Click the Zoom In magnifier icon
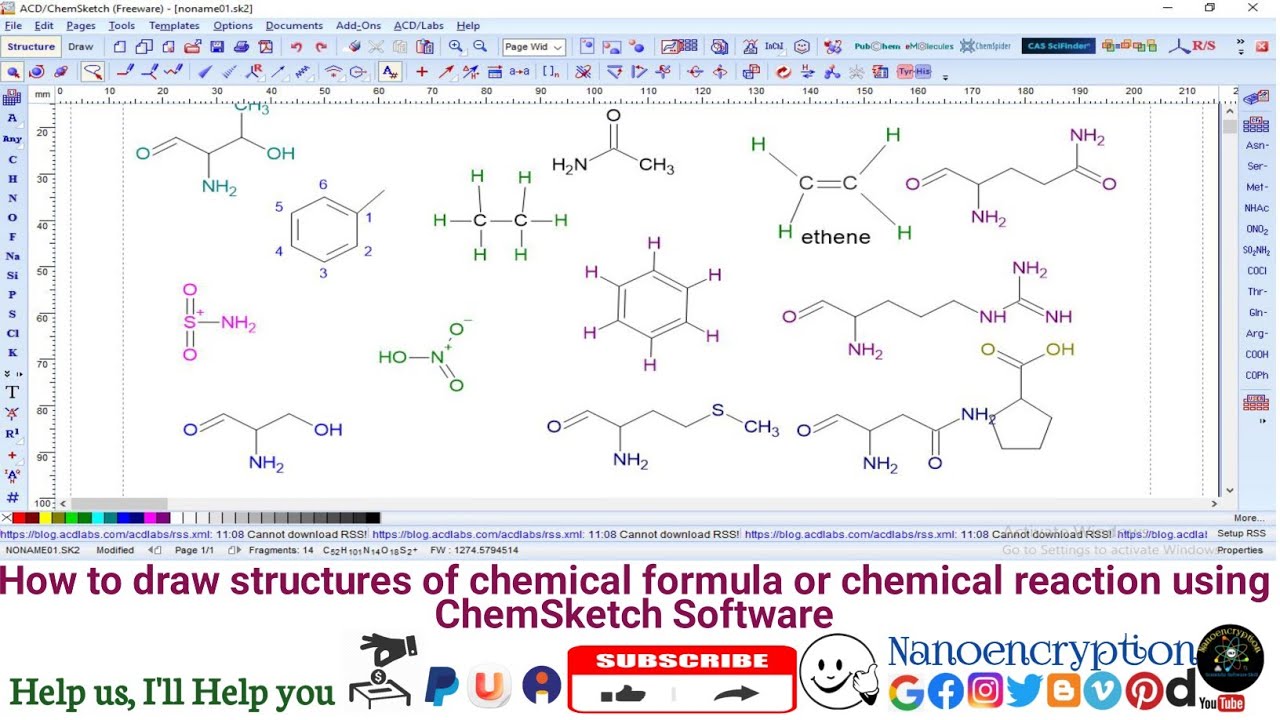Screen dimensions: 1280x720 (456, 47)
